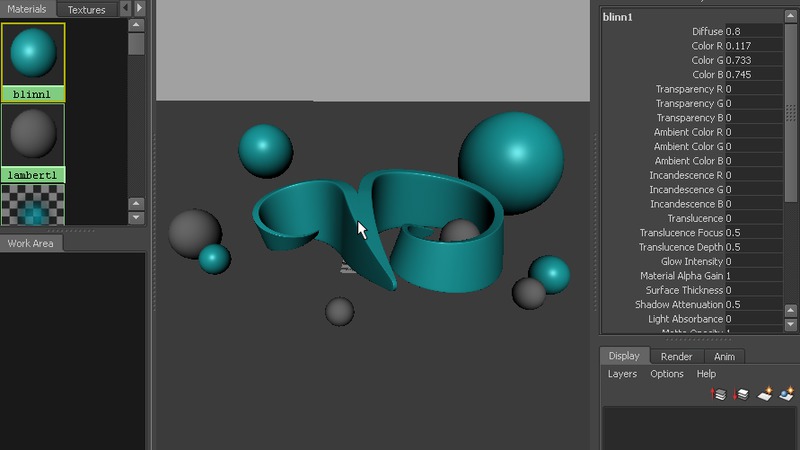
Task: Open the Render layer tab
Action: click(676, 356)
